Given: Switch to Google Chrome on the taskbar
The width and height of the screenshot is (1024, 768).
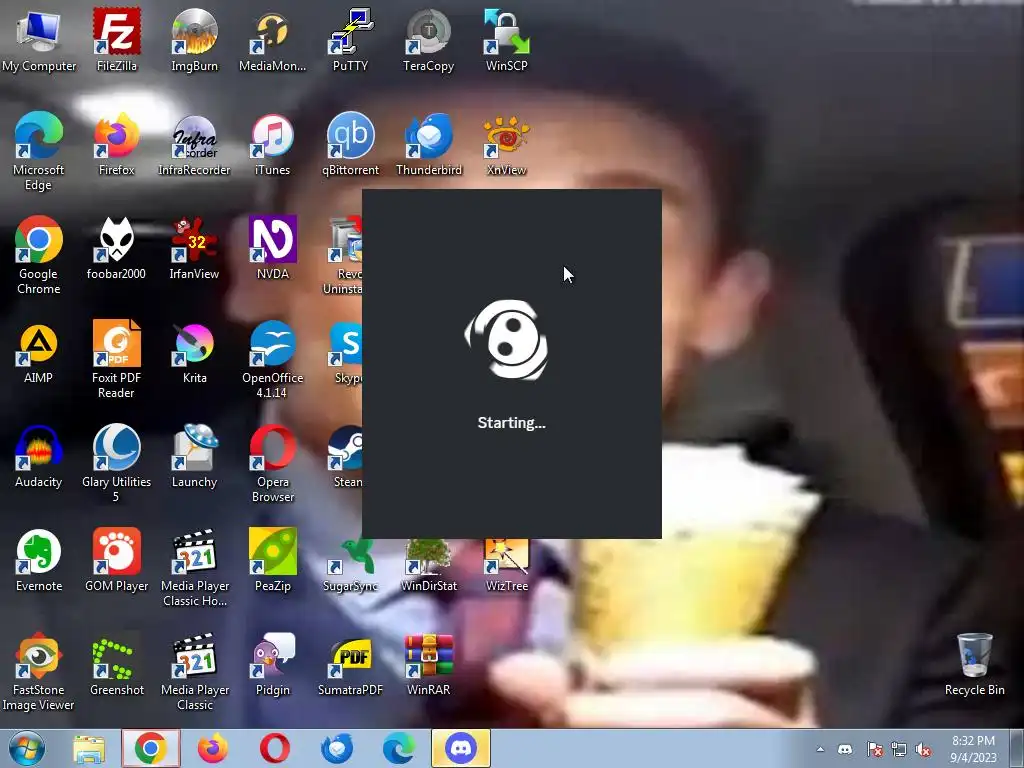Looking at the screenshot, I should (150, 748).
